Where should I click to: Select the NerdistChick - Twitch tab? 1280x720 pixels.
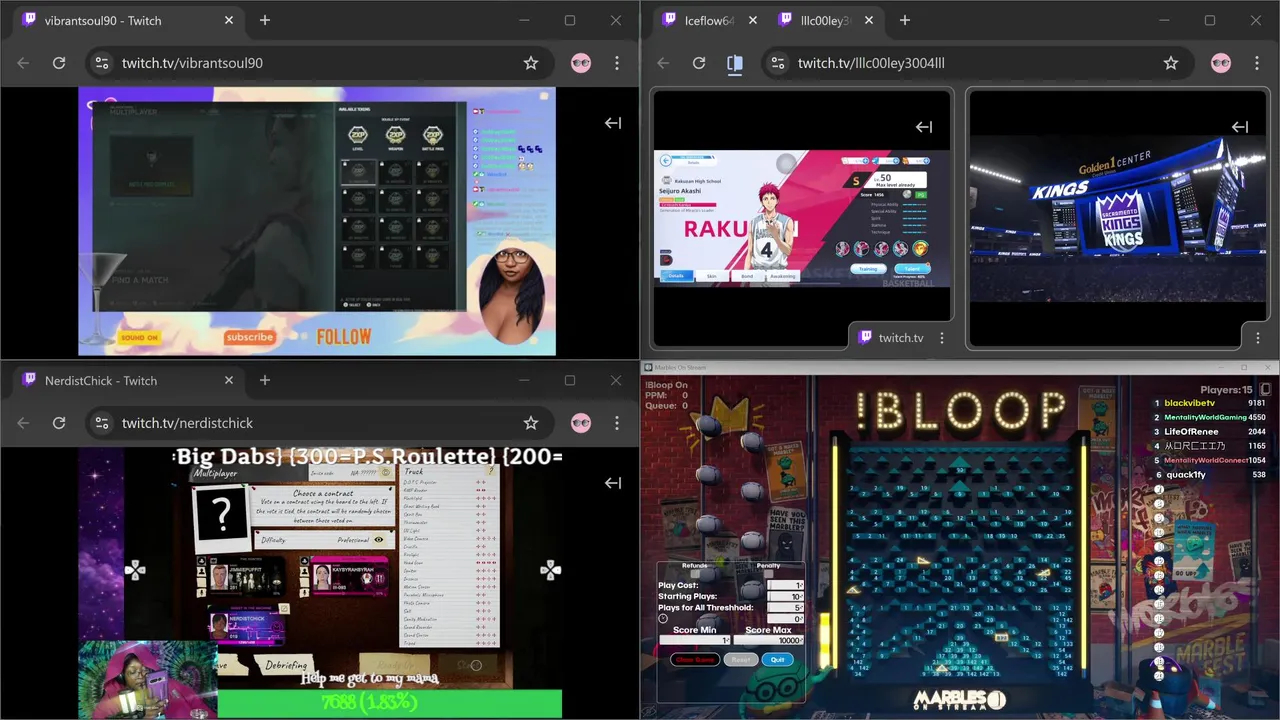128,380
